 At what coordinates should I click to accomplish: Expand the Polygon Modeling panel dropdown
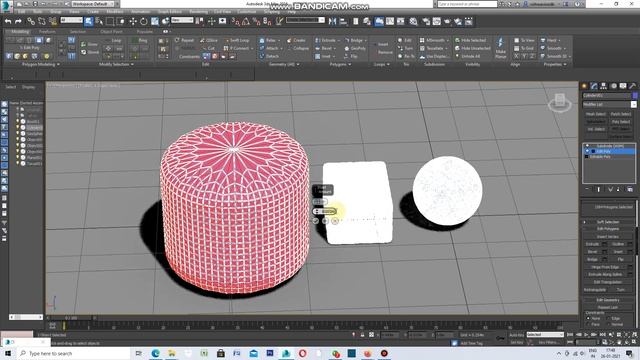click(40, 64)
